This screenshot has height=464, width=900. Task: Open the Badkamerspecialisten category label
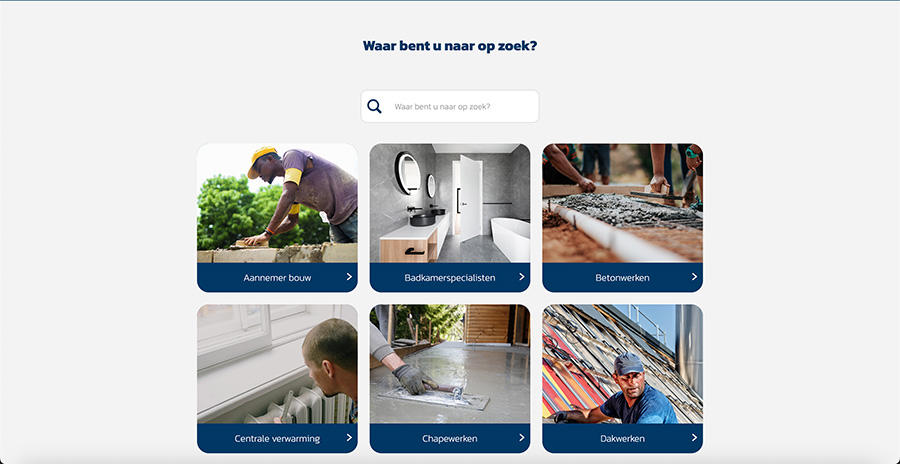click(x=450, y=278)
